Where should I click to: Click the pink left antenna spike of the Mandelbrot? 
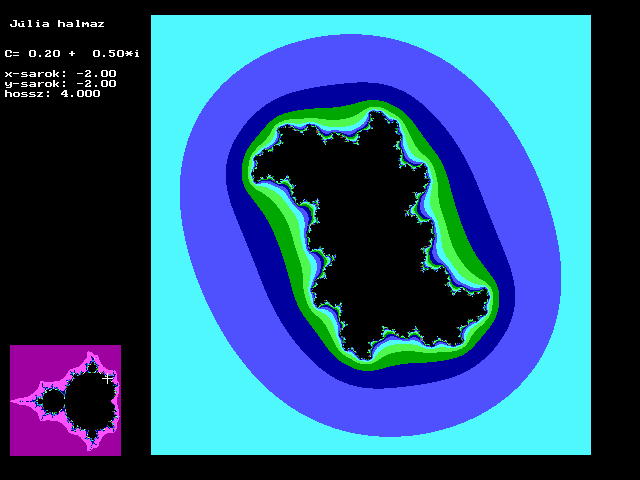click(x=24, y=401)
